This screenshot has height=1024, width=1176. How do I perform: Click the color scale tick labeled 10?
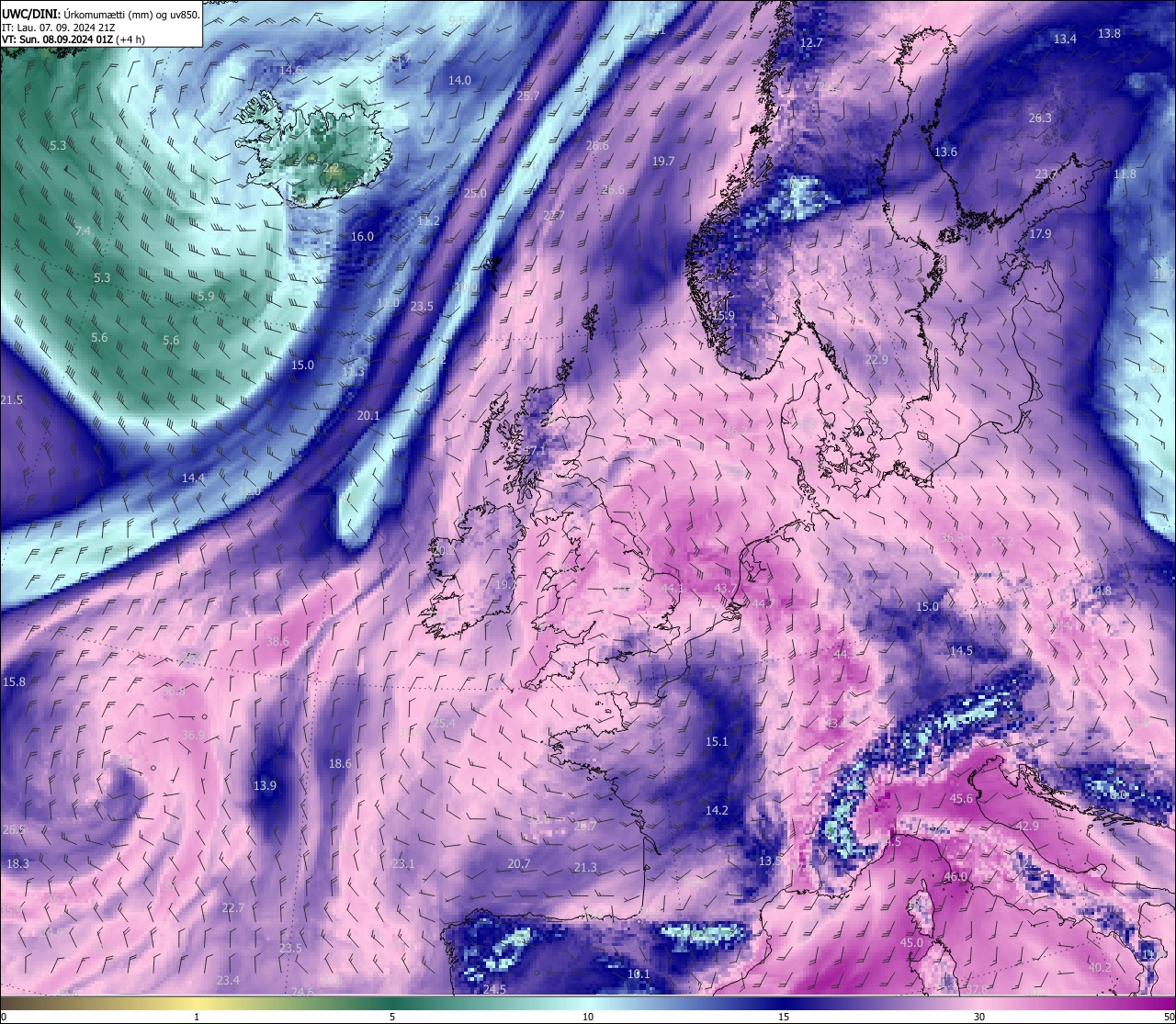[588, 1017]
